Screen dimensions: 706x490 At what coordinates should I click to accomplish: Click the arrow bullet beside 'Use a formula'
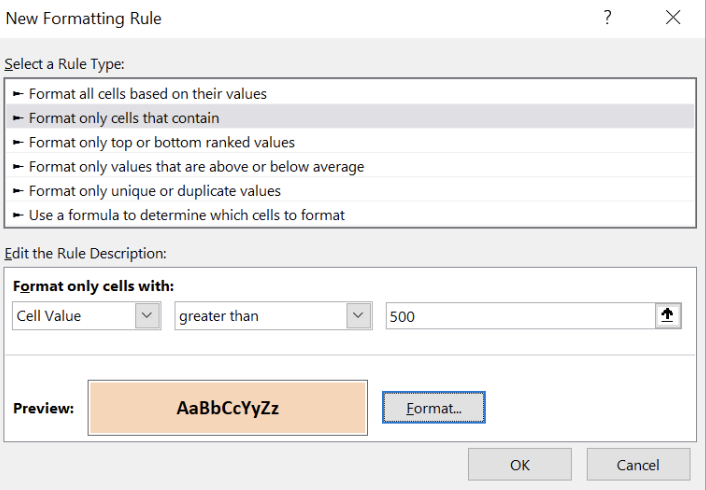[18, 215]
